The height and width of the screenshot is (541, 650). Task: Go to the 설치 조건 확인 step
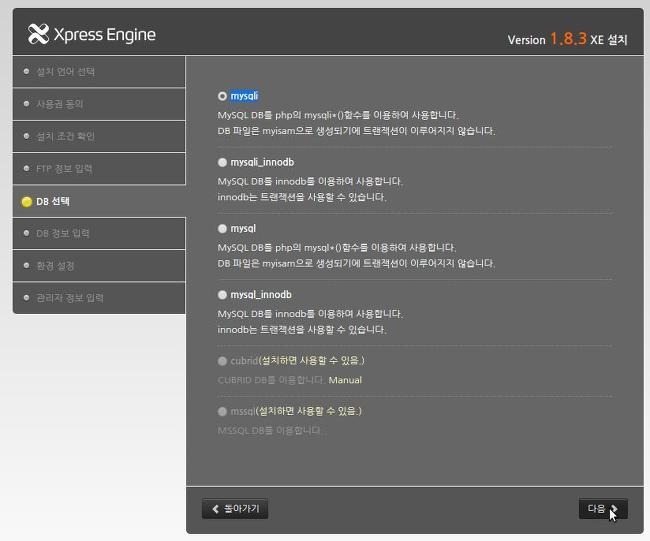pos(99,136)
